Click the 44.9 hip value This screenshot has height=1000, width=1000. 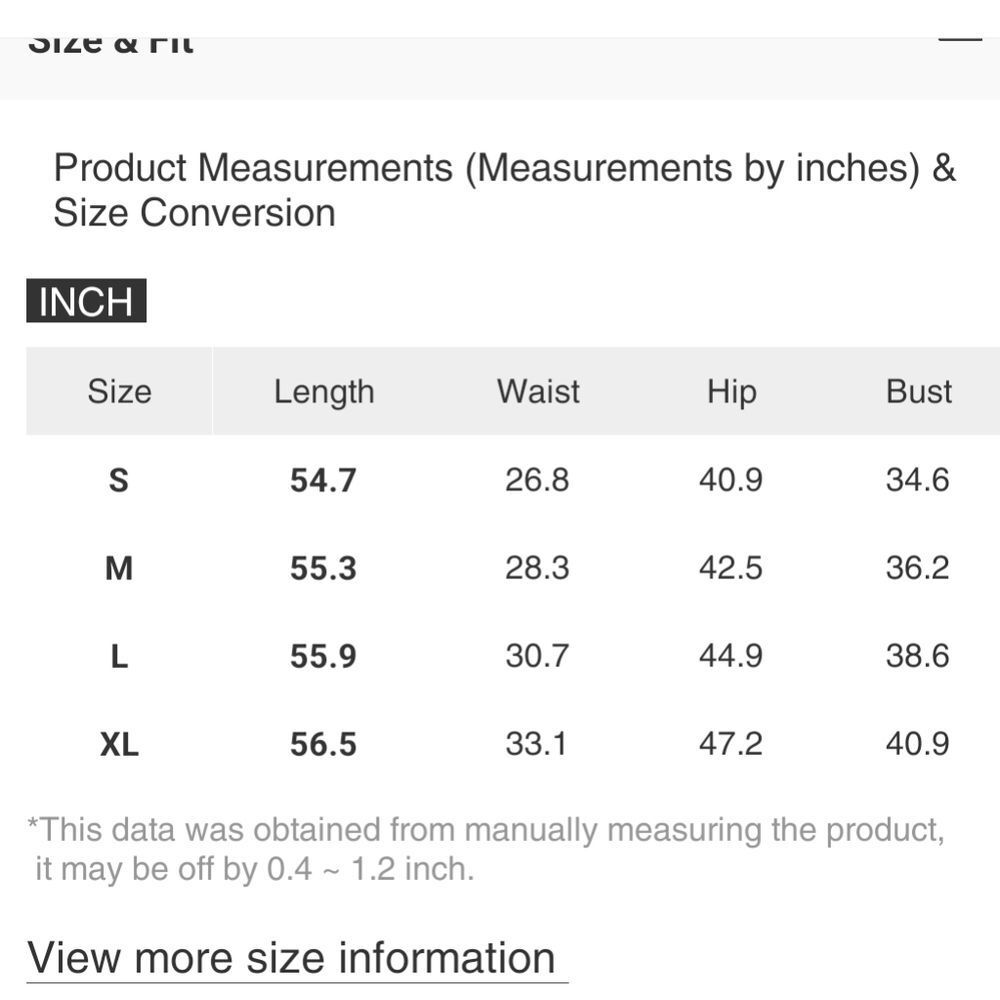731,656
